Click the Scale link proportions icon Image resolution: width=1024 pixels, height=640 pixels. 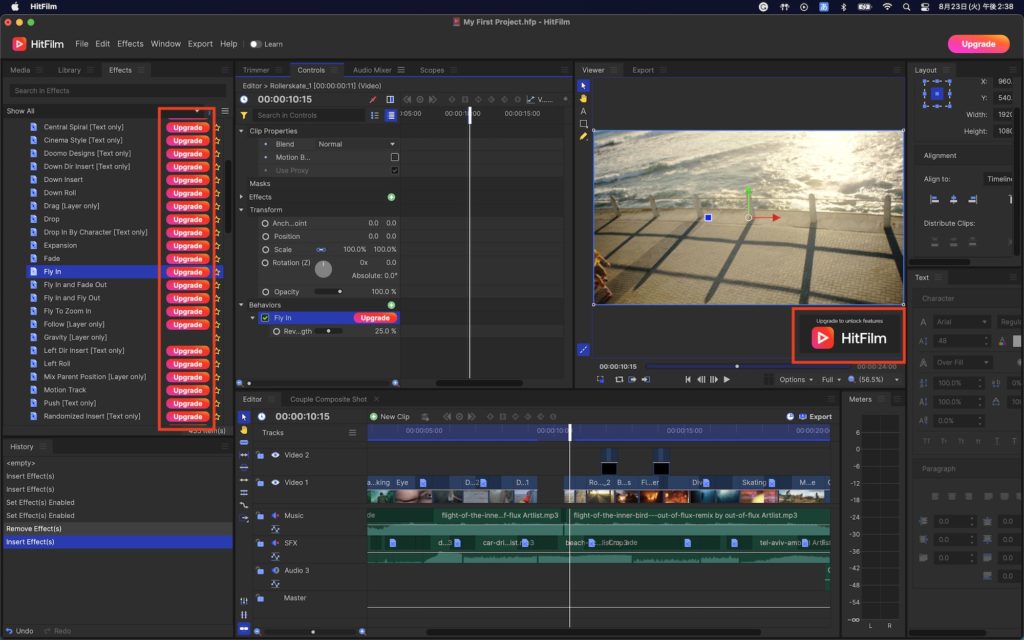point(321,249)
